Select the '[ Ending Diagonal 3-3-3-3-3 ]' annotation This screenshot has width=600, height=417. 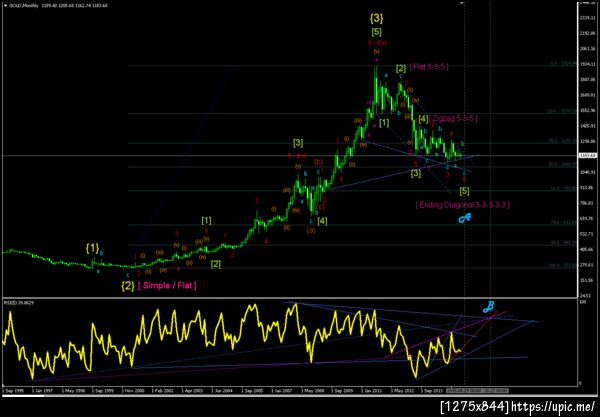[x=463, y=205]
